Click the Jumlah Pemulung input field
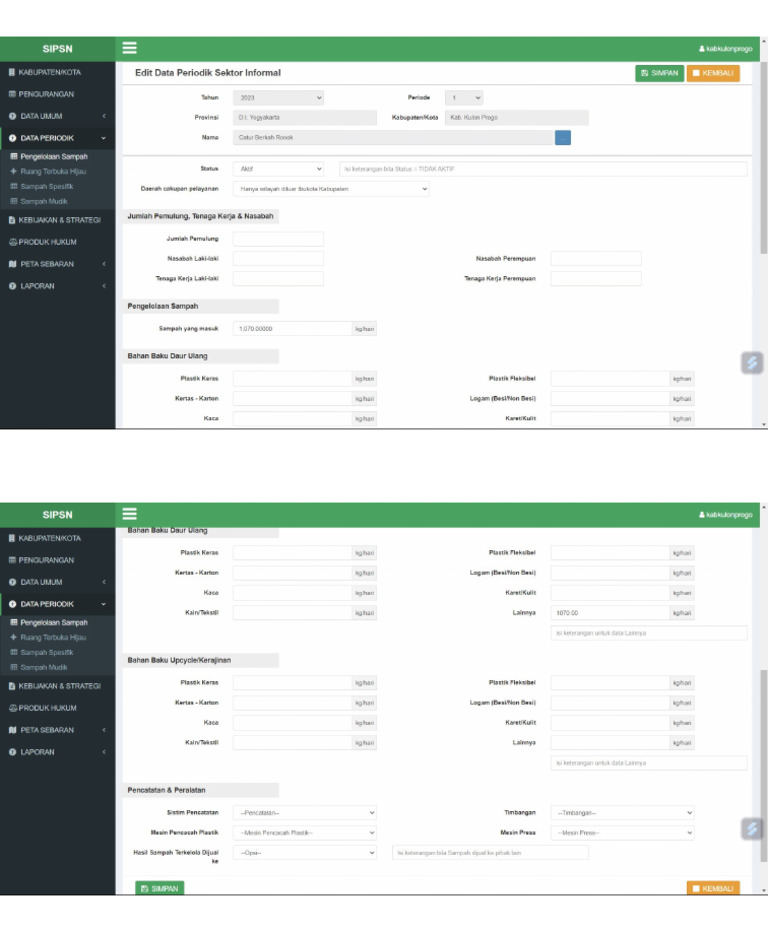This screenshot has width=768, height=932. [x=278, y=239]
